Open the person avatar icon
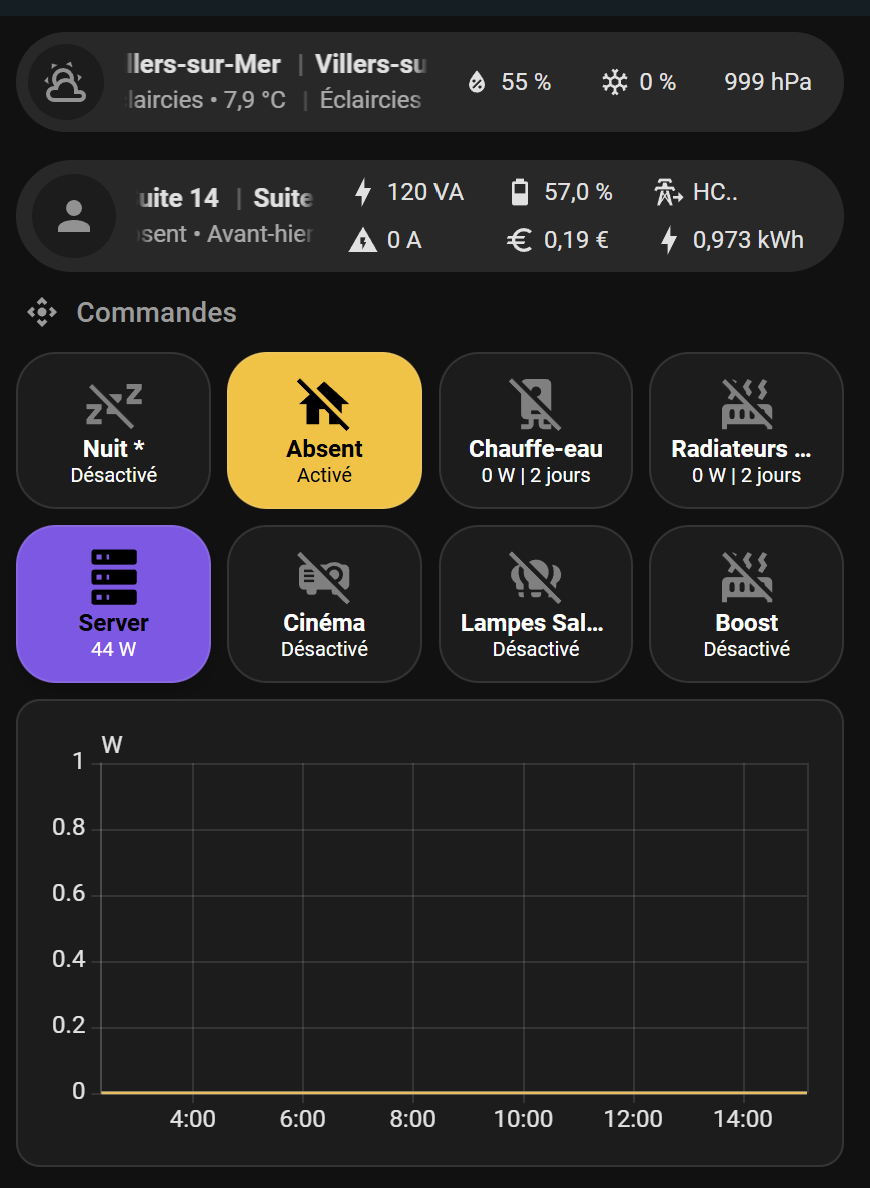The width and height of the screenshot is (870, 1188). 74,216
